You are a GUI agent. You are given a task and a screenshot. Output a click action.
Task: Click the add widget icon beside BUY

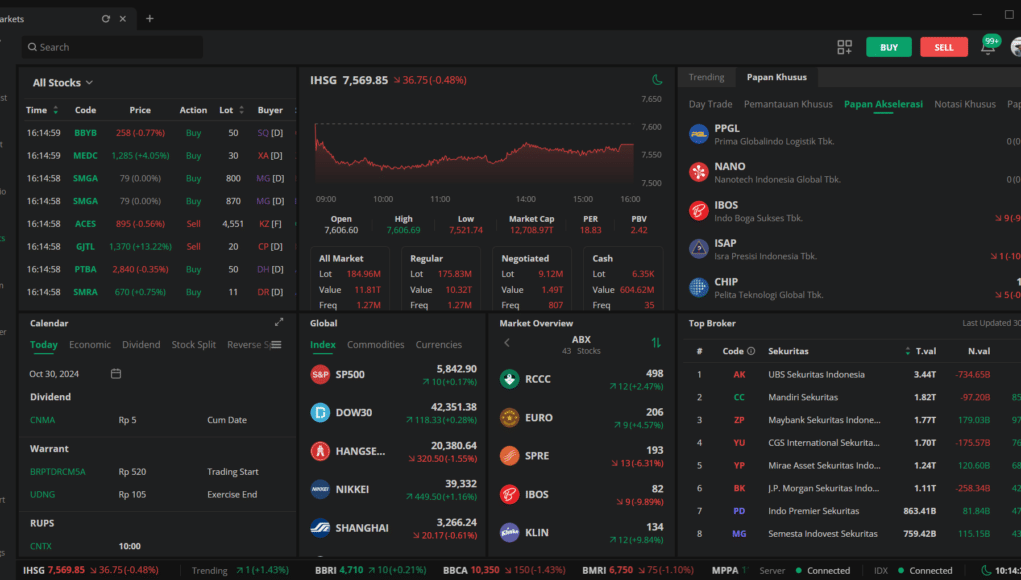[844, 47]
